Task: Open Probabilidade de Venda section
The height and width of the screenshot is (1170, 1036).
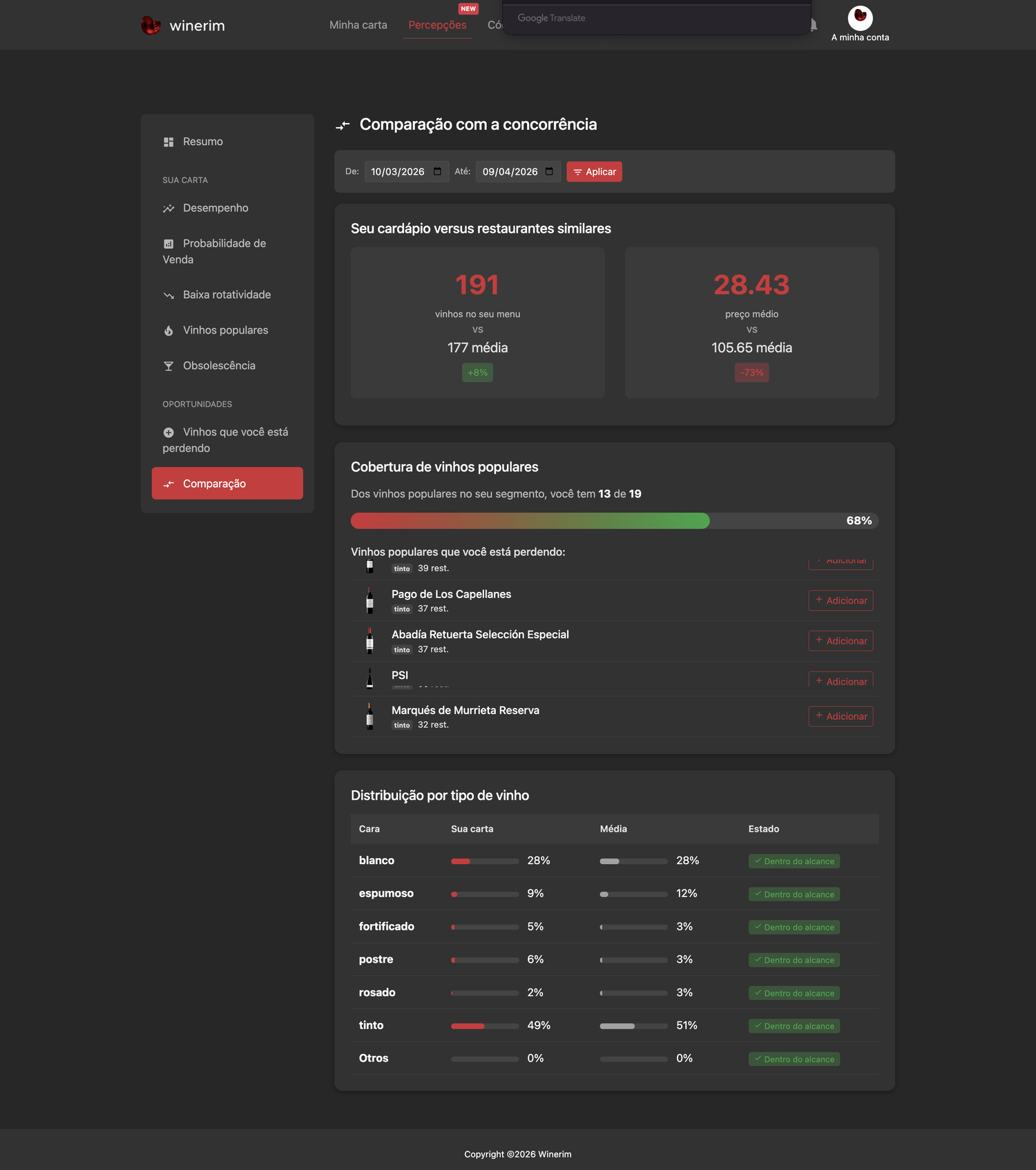Action: click(227, 251)
